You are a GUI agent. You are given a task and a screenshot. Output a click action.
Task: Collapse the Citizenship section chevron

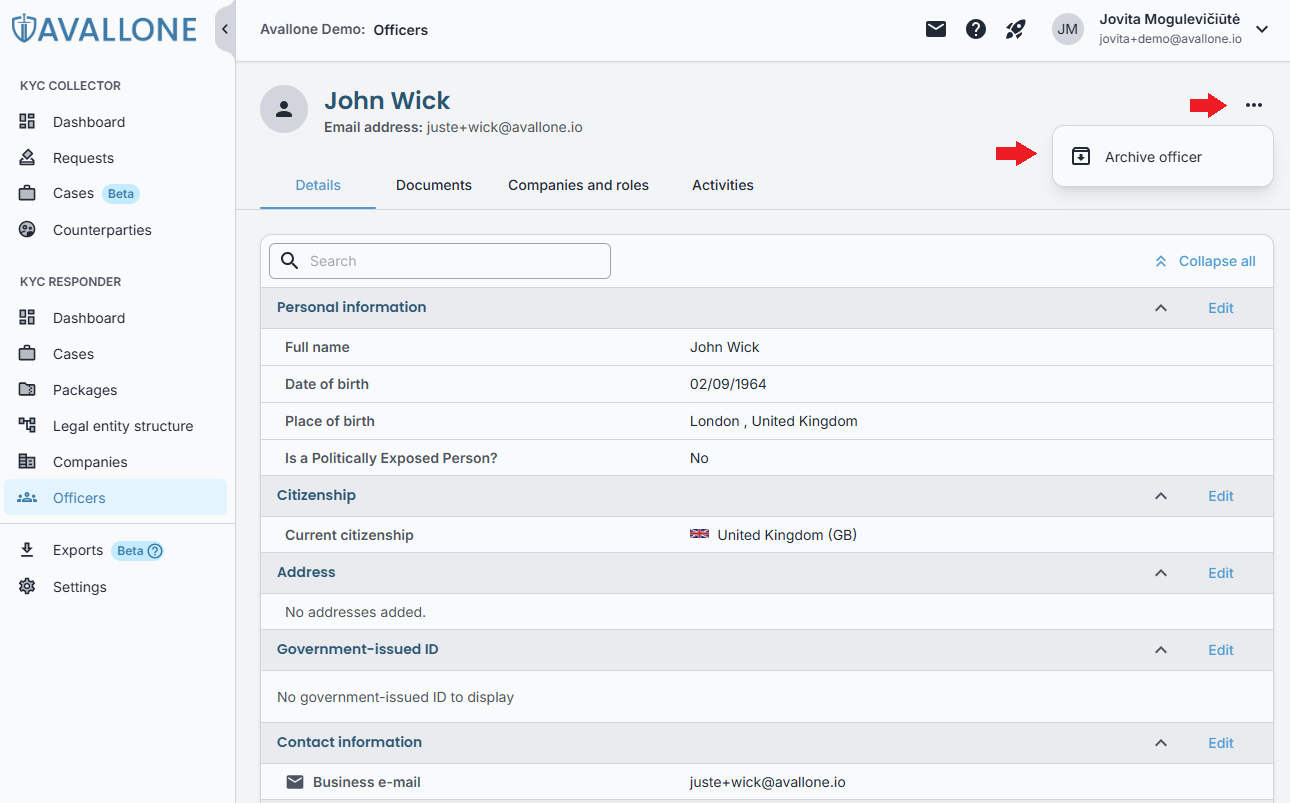(x=1161, y=496)
